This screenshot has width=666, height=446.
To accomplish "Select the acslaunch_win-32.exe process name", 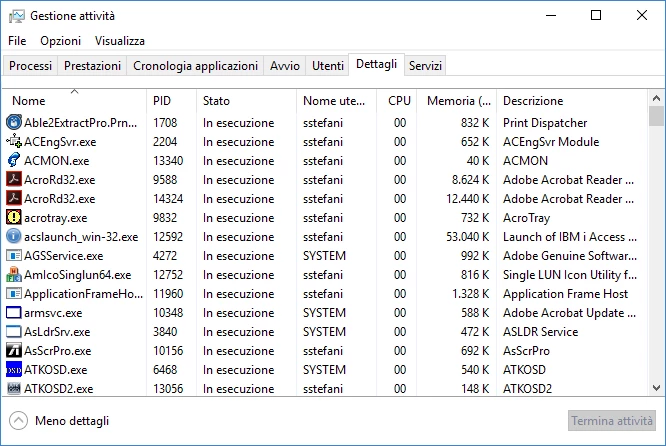I will pos(81,237).
